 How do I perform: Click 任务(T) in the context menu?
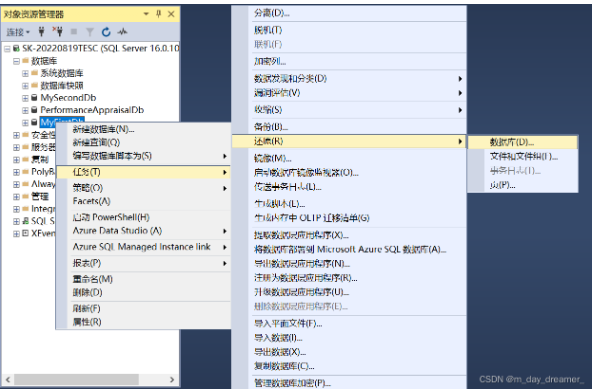(x=143, y=172)
